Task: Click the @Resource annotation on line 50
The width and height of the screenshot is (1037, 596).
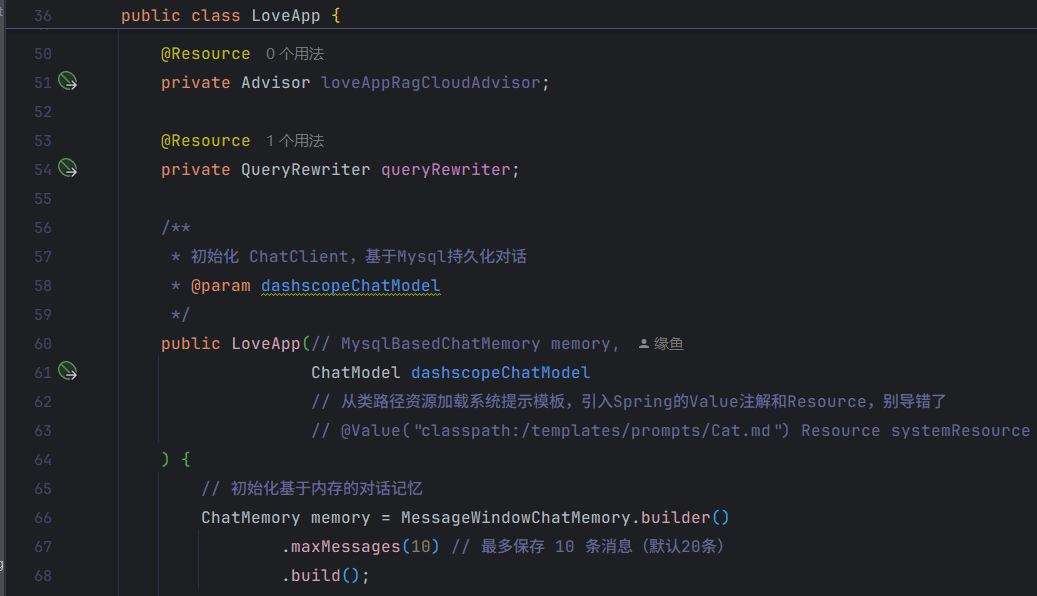Action: [x=205, y=54]
